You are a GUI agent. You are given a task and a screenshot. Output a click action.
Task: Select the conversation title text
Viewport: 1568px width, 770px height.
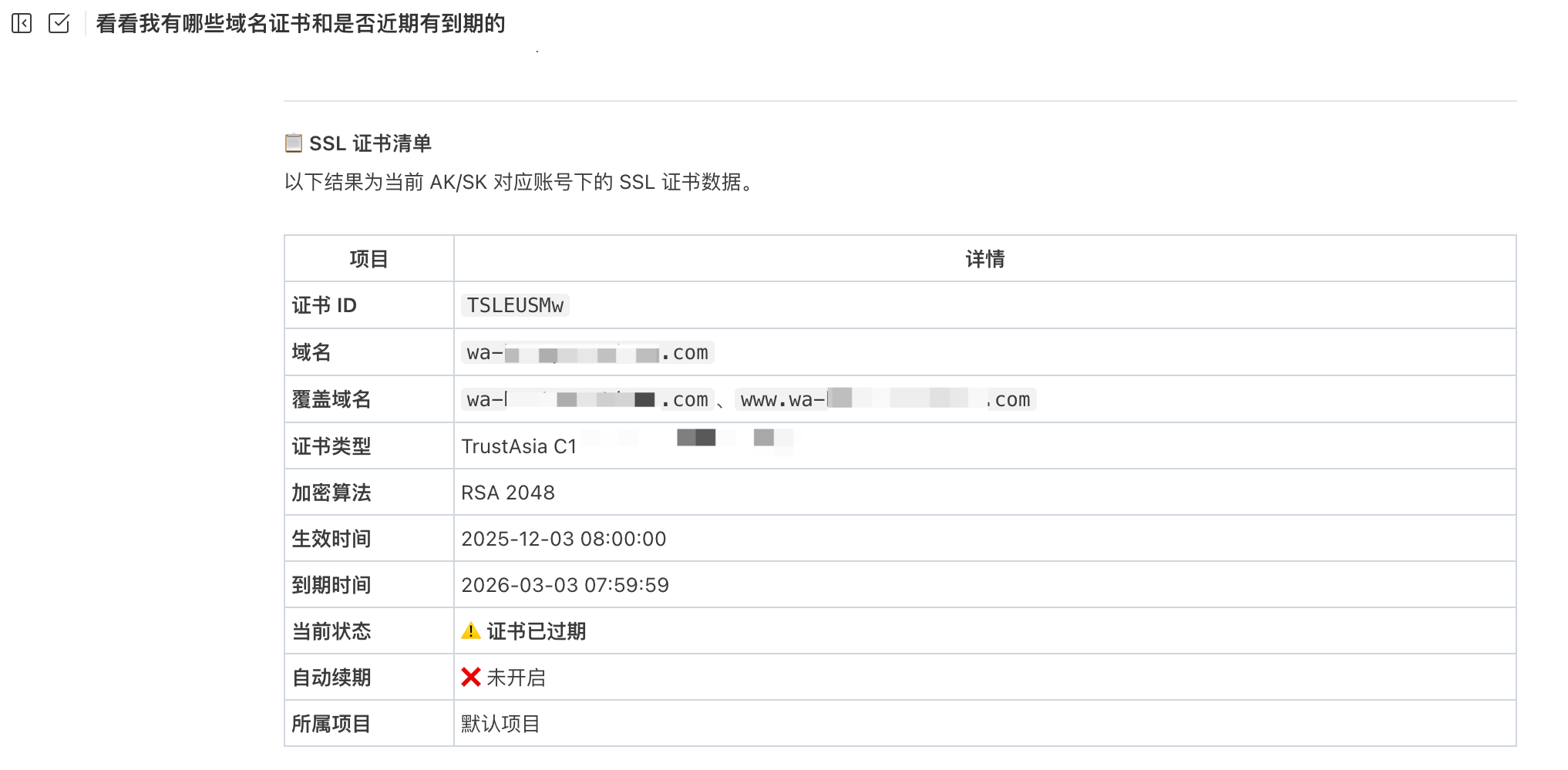coord(301,24)
